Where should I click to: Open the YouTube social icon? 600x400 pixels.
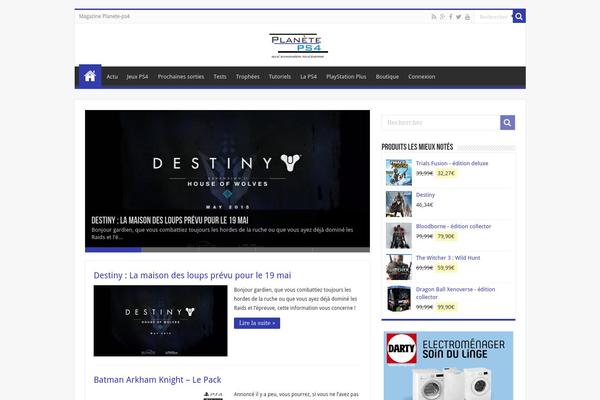[x=467, y=17]
